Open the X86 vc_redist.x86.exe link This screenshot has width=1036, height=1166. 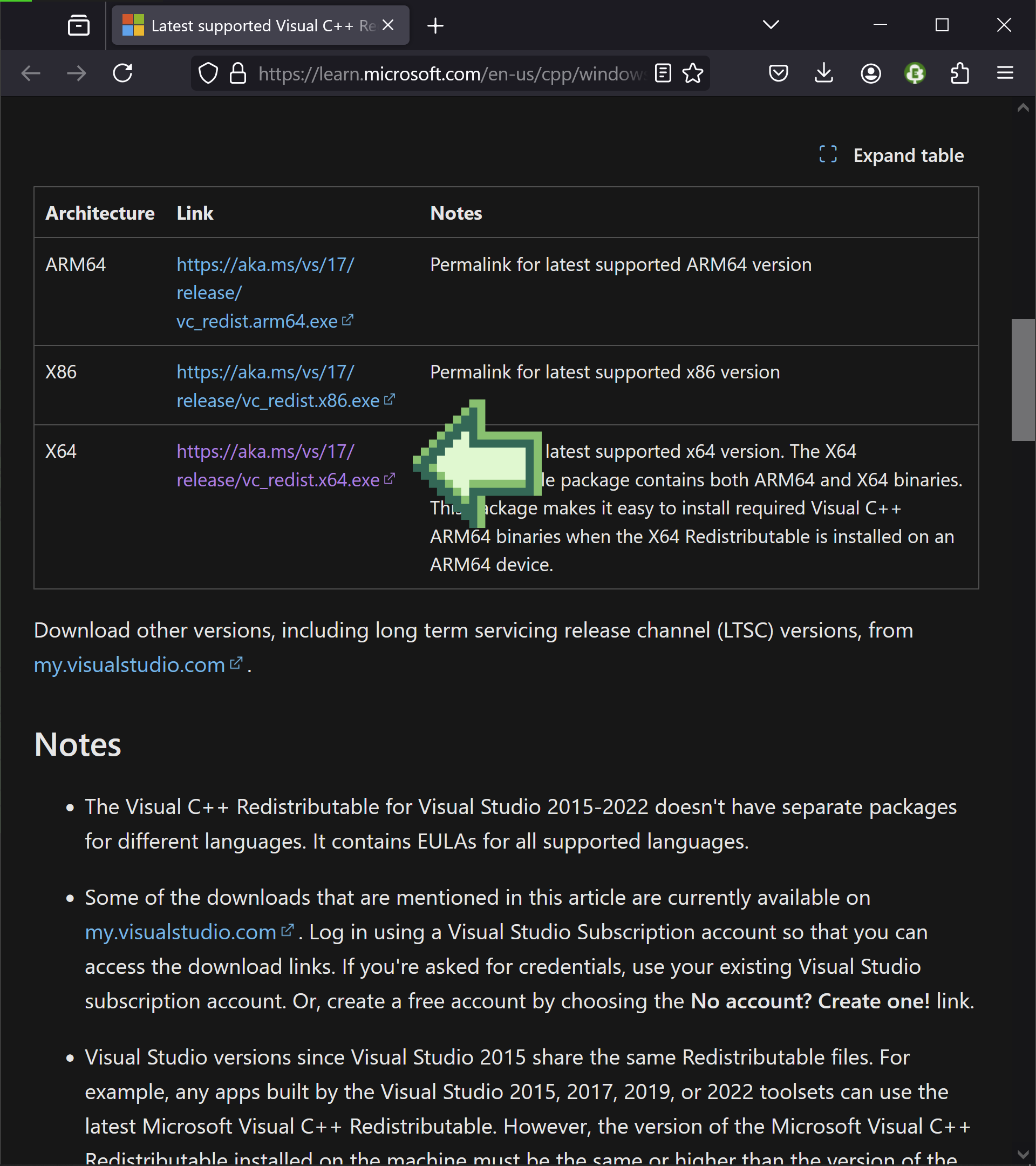pos(285,386)
